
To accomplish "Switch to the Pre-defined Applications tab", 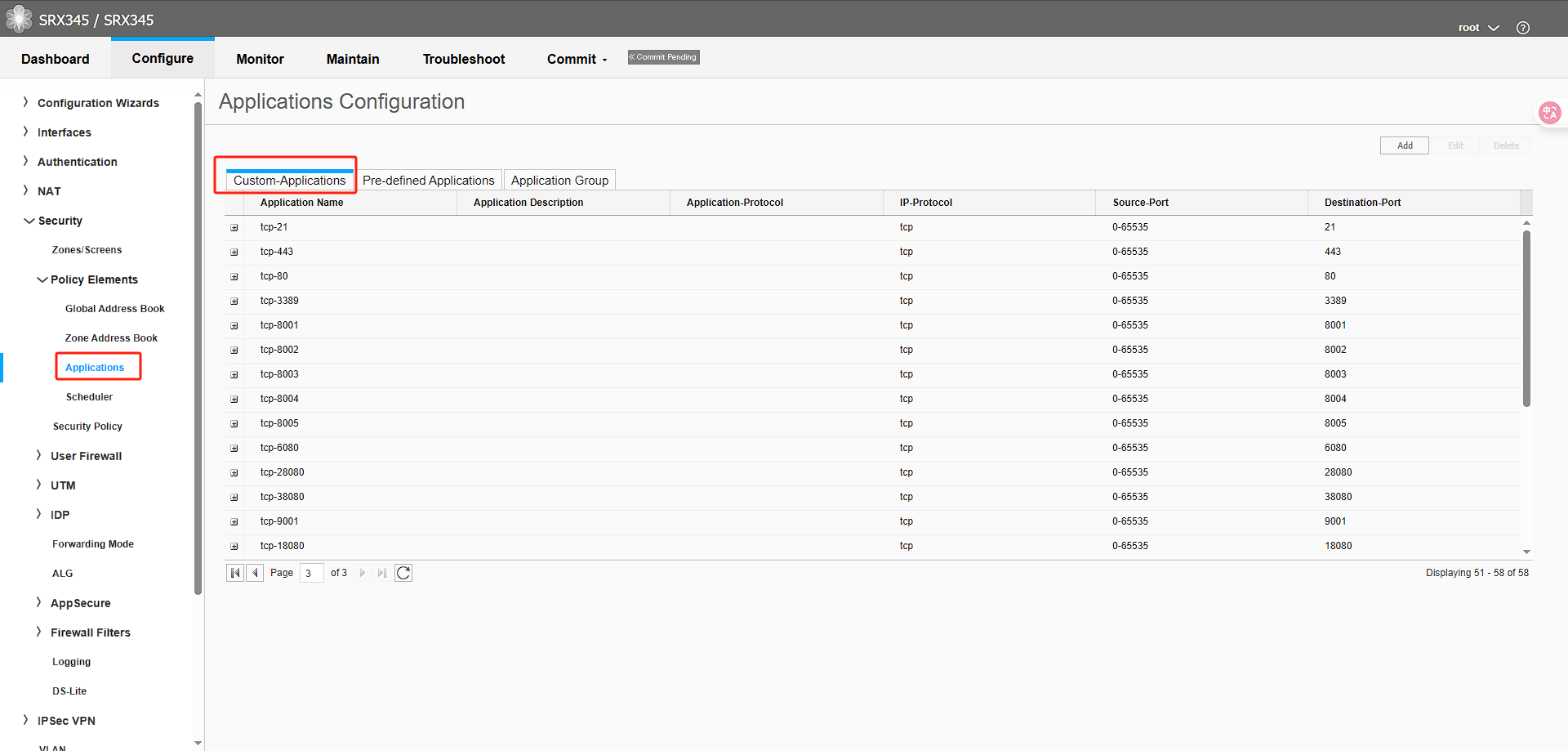I will [x=429, y=180].
